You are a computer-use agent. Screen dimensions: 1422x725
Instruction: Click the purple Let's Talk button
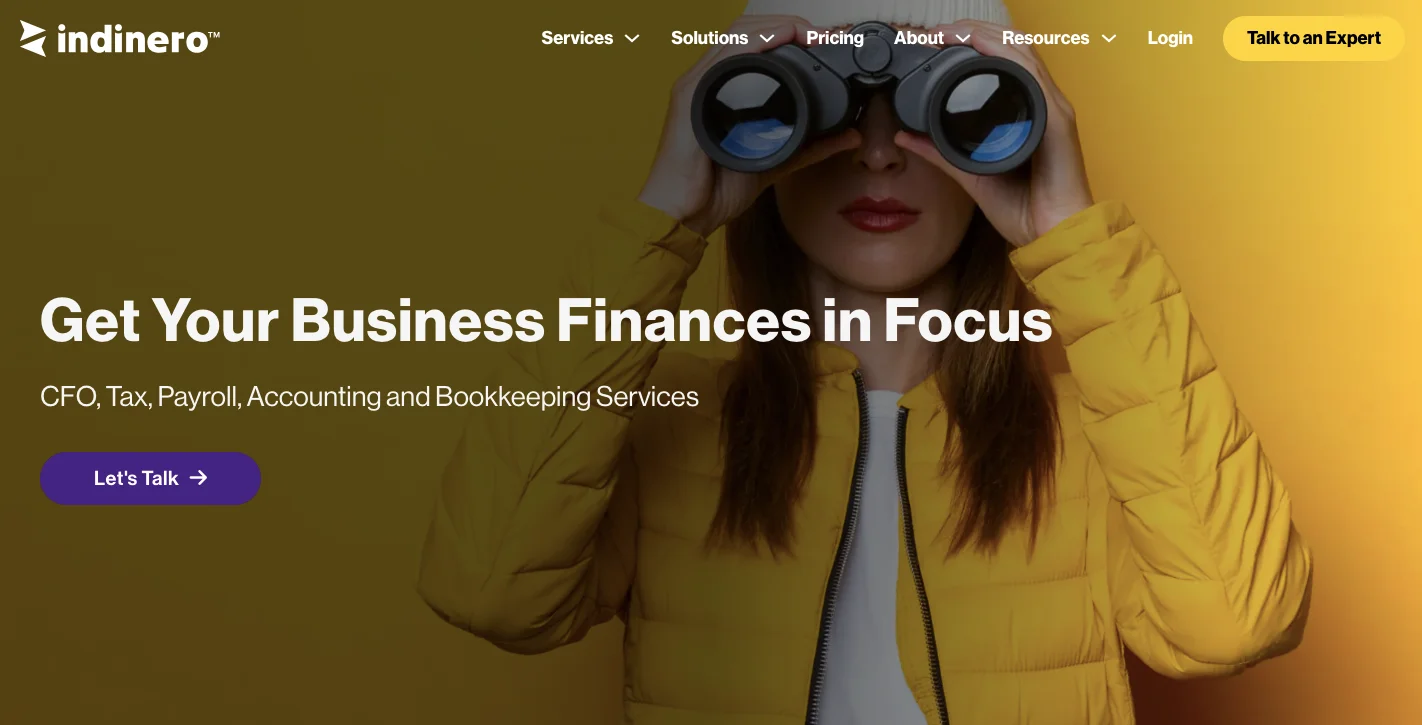(x=151, y=478)
